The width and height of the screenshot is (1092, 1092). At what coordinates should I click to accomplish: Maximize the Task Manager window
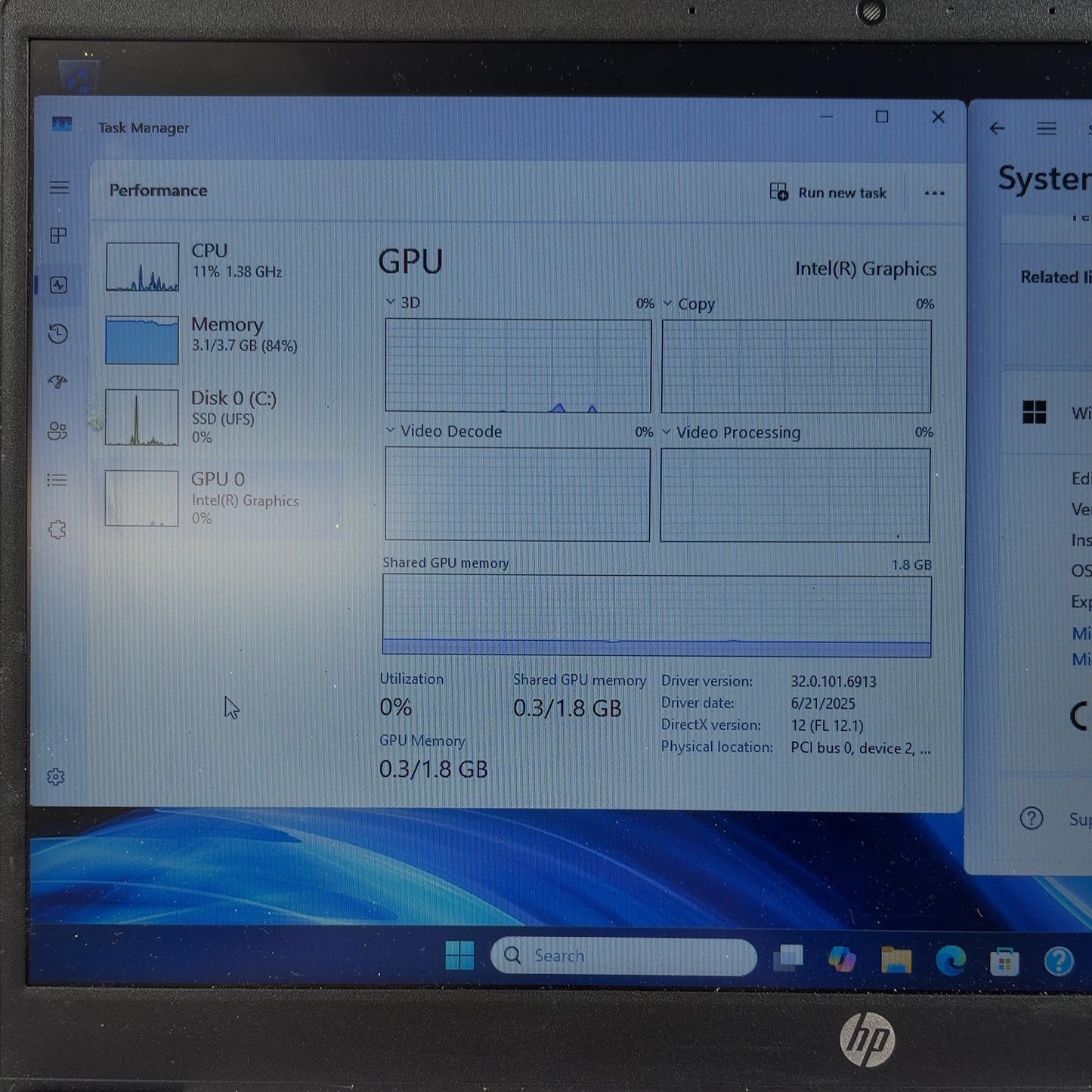click(x=882, y=116)
